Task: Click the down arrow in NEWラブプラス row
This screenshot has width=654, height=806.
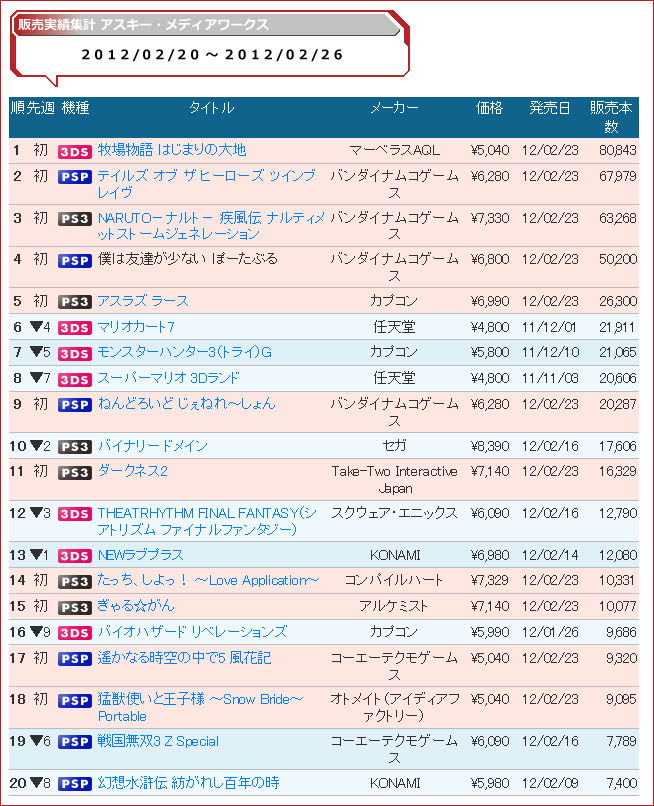Action: 36,554
